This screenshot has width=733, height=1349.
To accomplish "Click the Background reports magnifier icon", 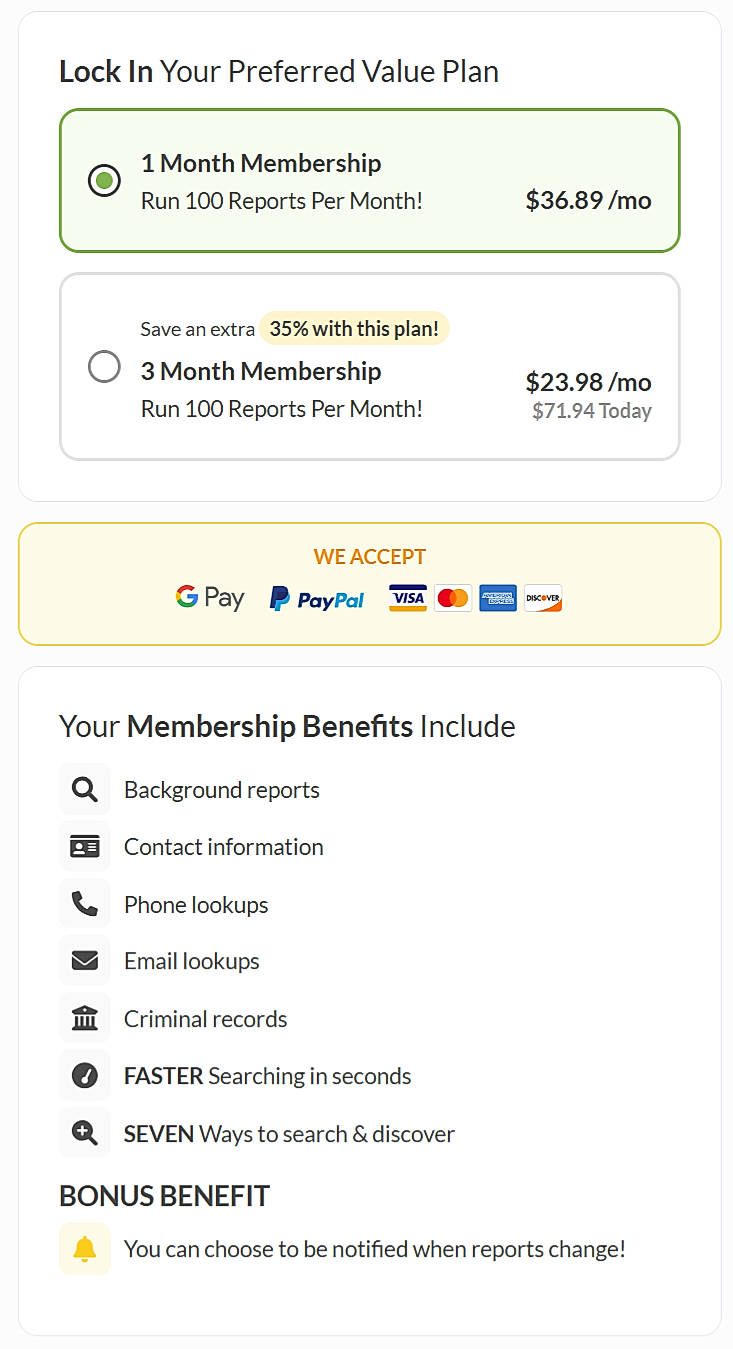I will pyautogui.click(x=85, y=788).
